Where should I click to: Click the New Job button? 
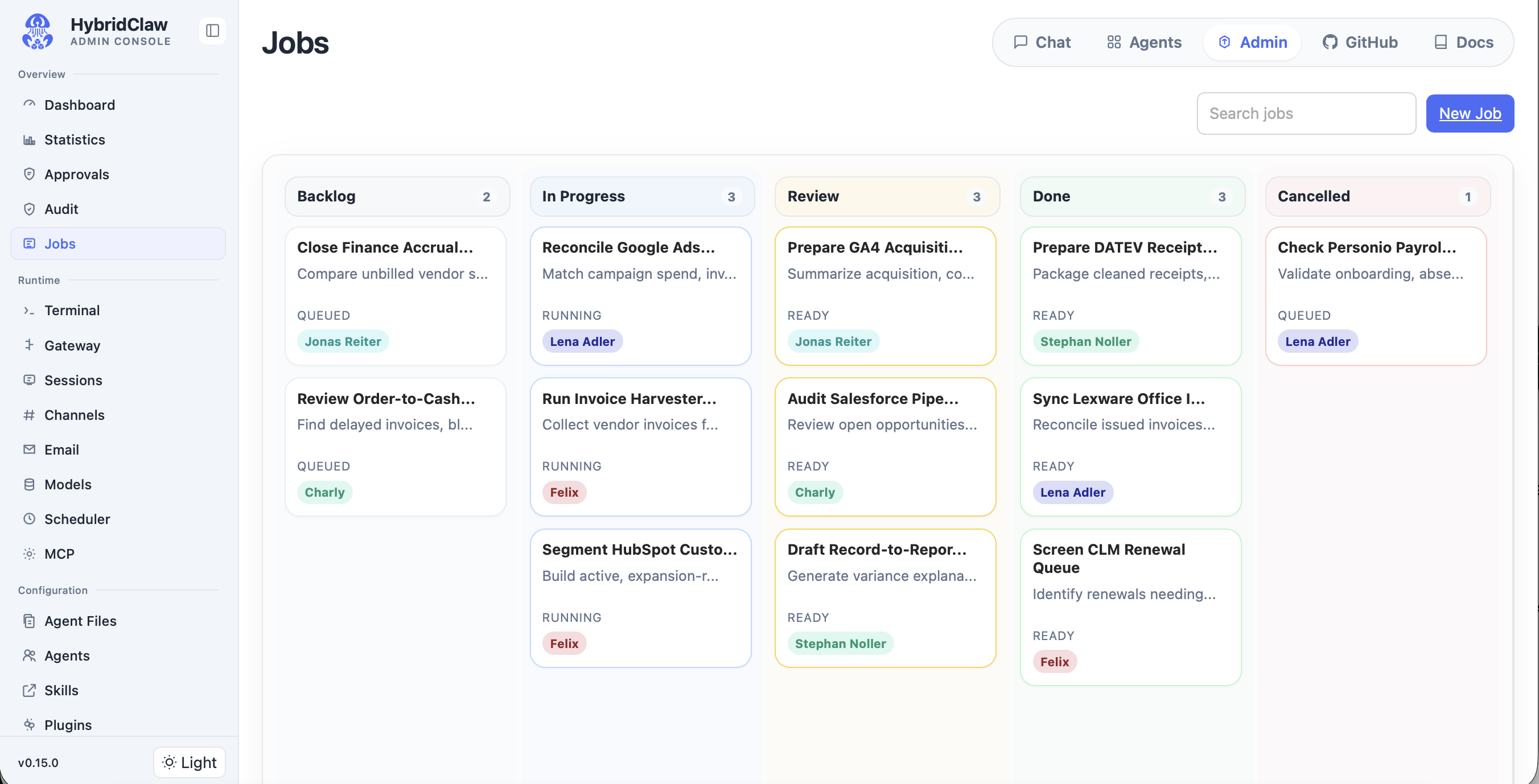pyautogui.click(x=1470, y=113)
